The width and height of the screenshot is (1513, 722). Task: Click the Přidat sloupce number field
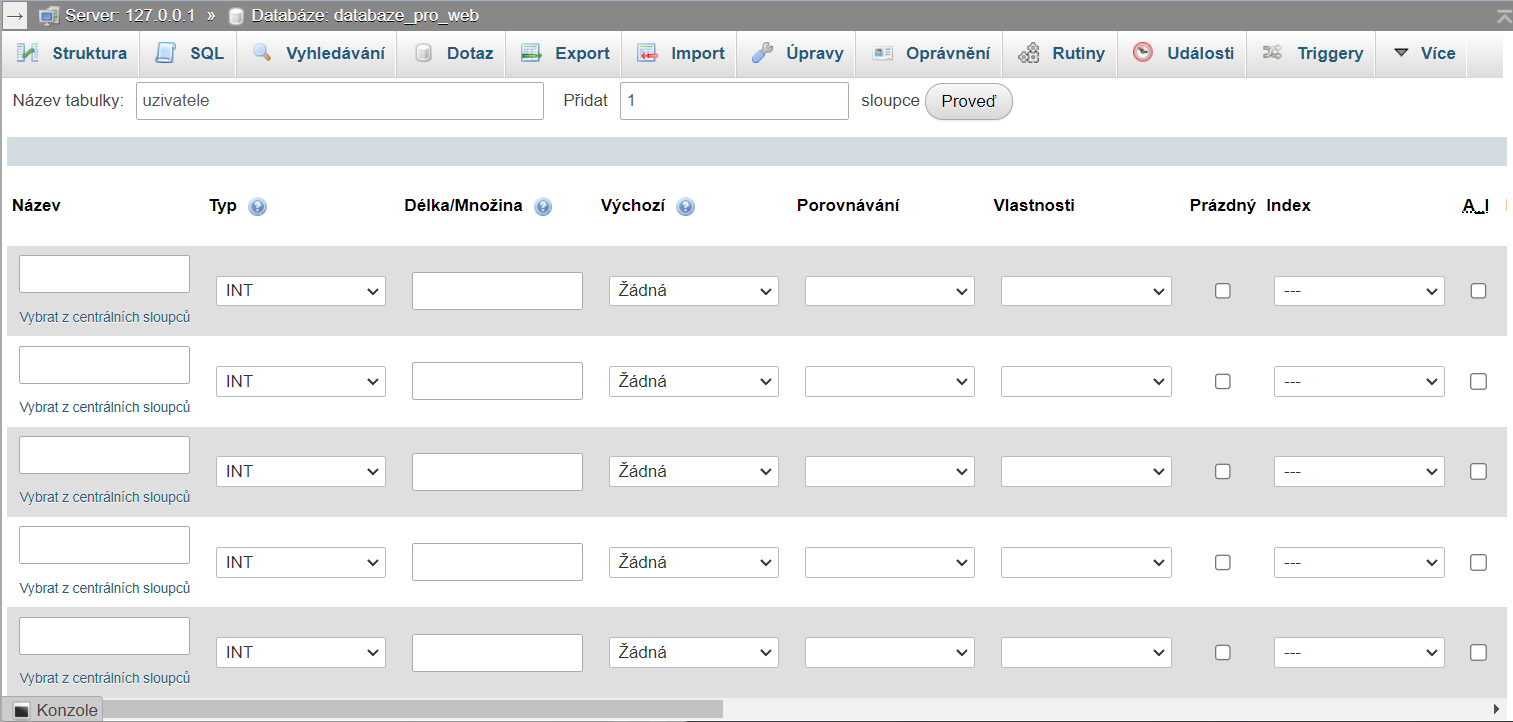click(734, 101)
